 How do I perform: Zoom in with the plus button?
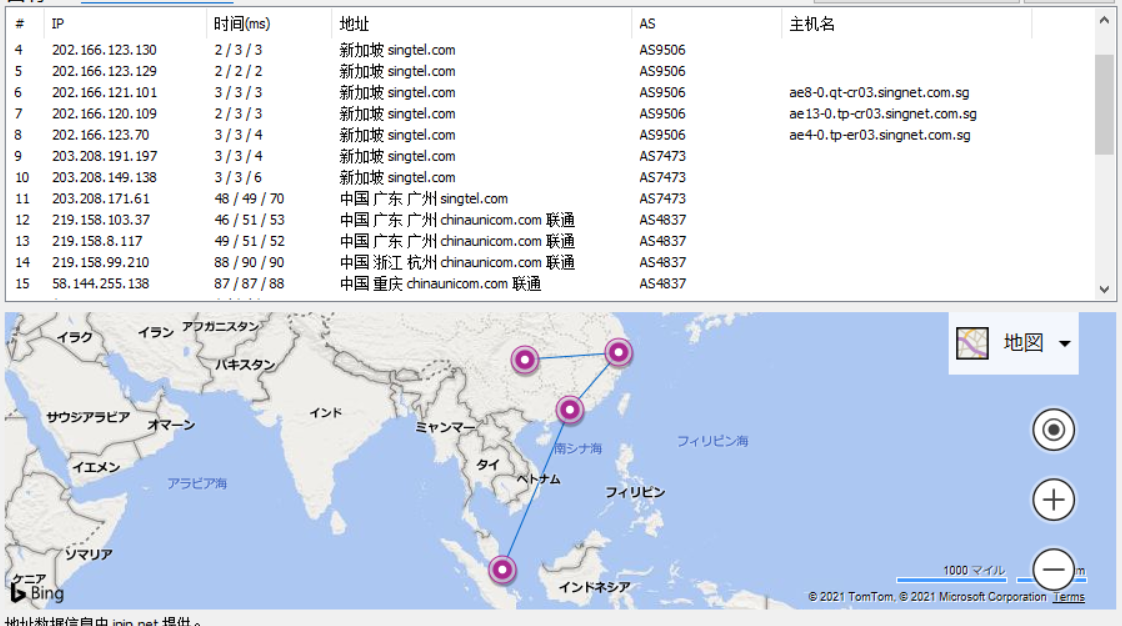[1053, 500]
